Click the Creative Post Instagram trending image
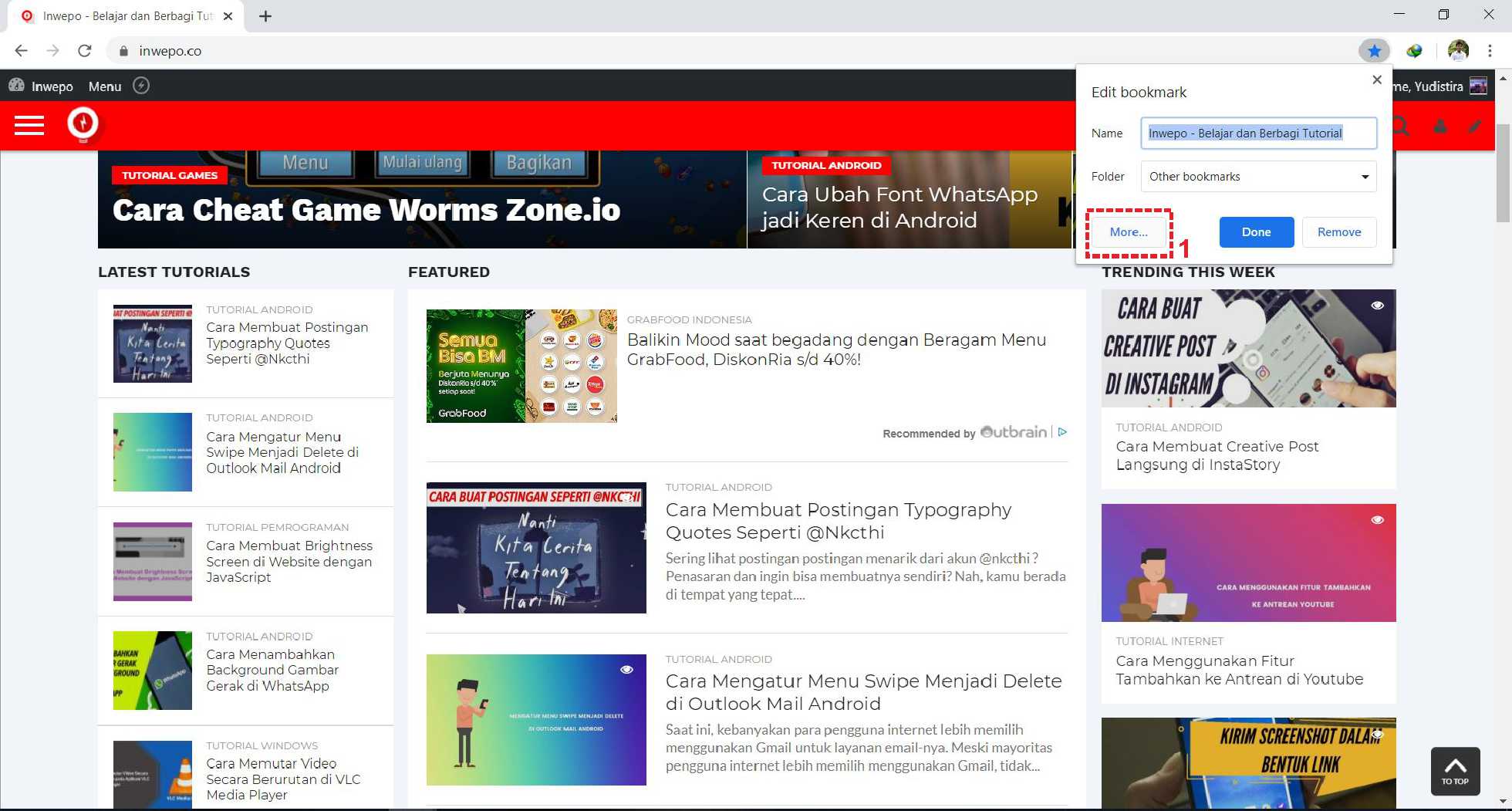 click(1248, 348)
